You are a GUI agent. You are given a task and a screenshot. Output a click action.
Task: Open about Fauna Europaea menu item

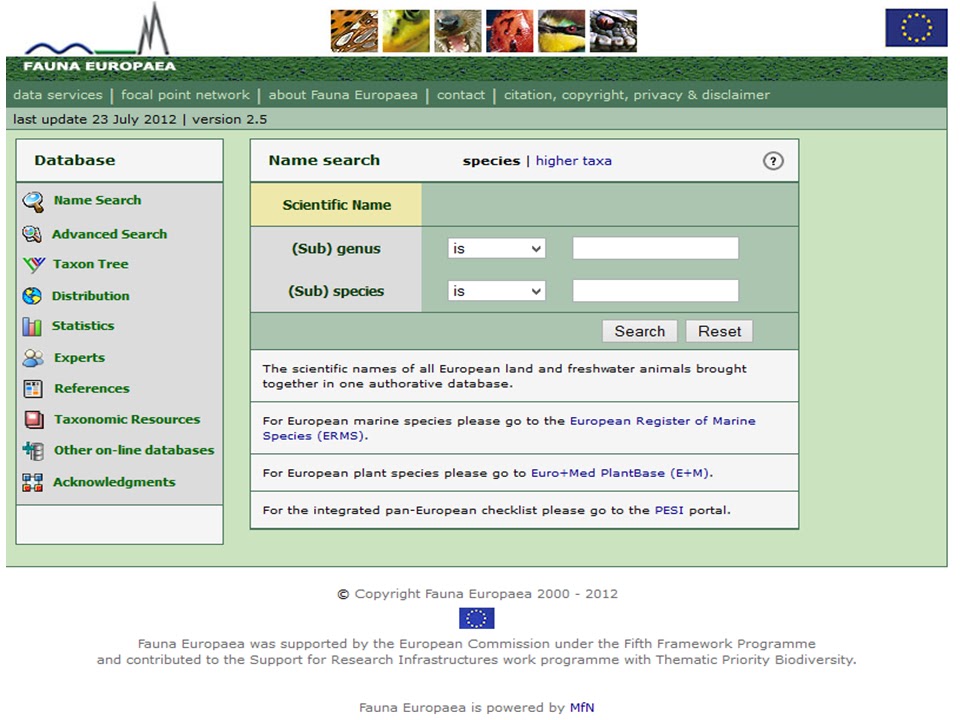[343, 95]
